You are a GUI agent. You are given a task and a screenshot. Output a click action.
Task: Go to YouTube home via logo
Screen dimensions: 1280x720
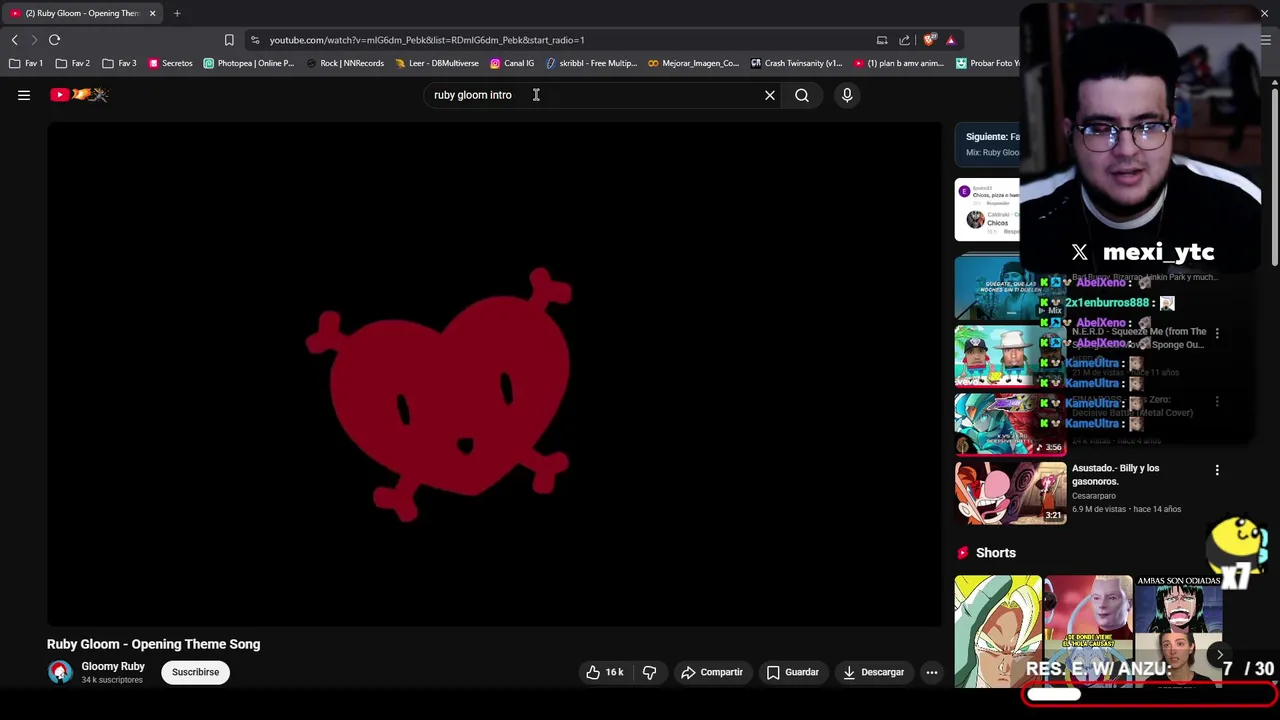79,95
